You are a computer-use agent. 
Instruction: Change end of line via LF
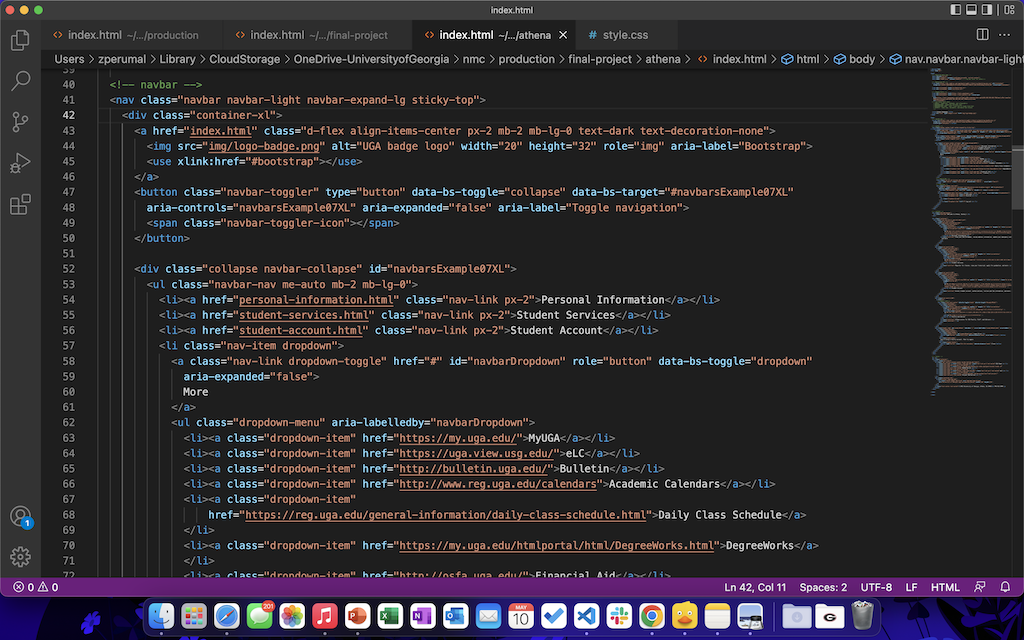click(x=911, y=587)
